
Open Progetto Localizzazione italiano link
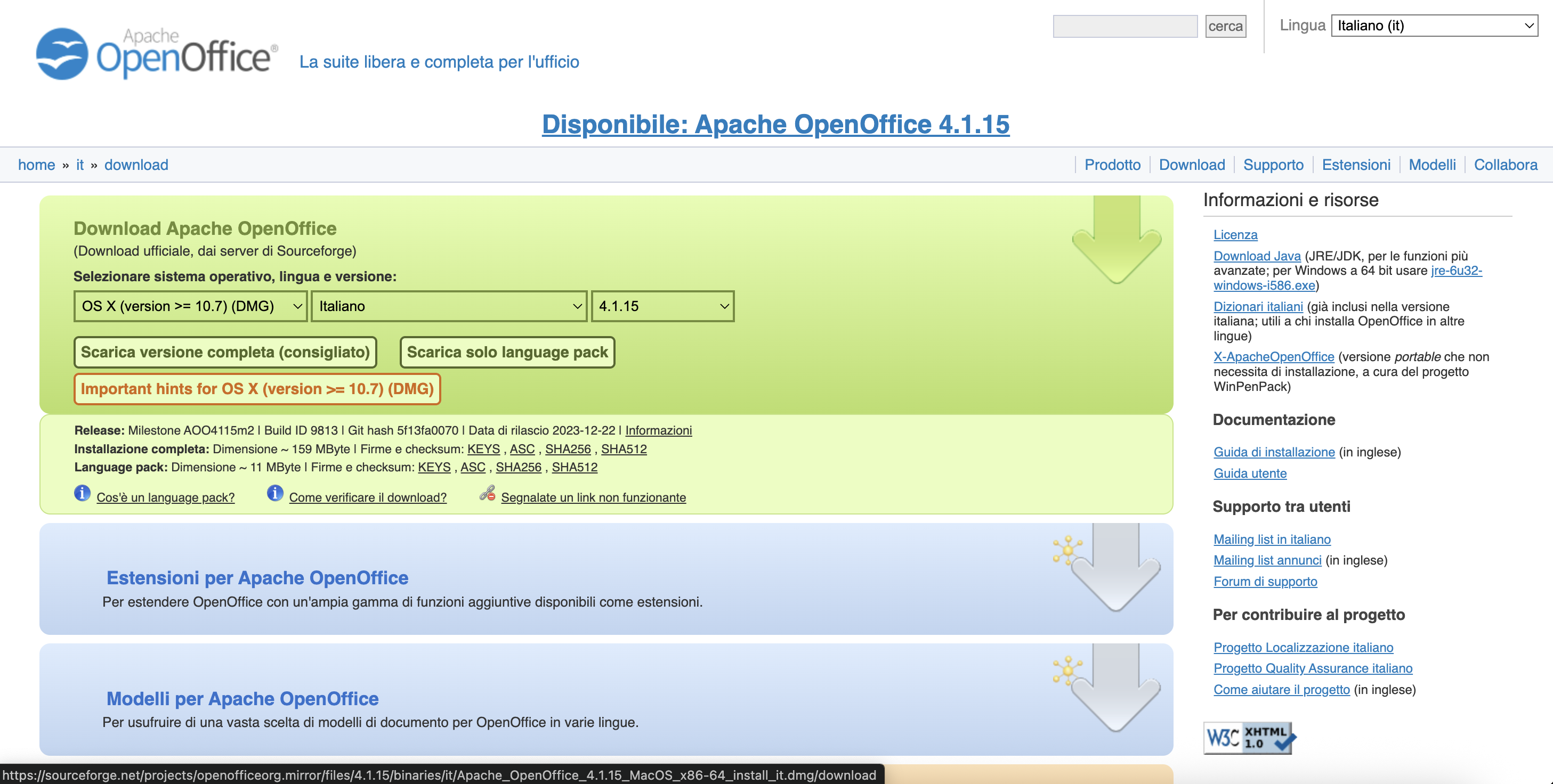point(1304,647)
